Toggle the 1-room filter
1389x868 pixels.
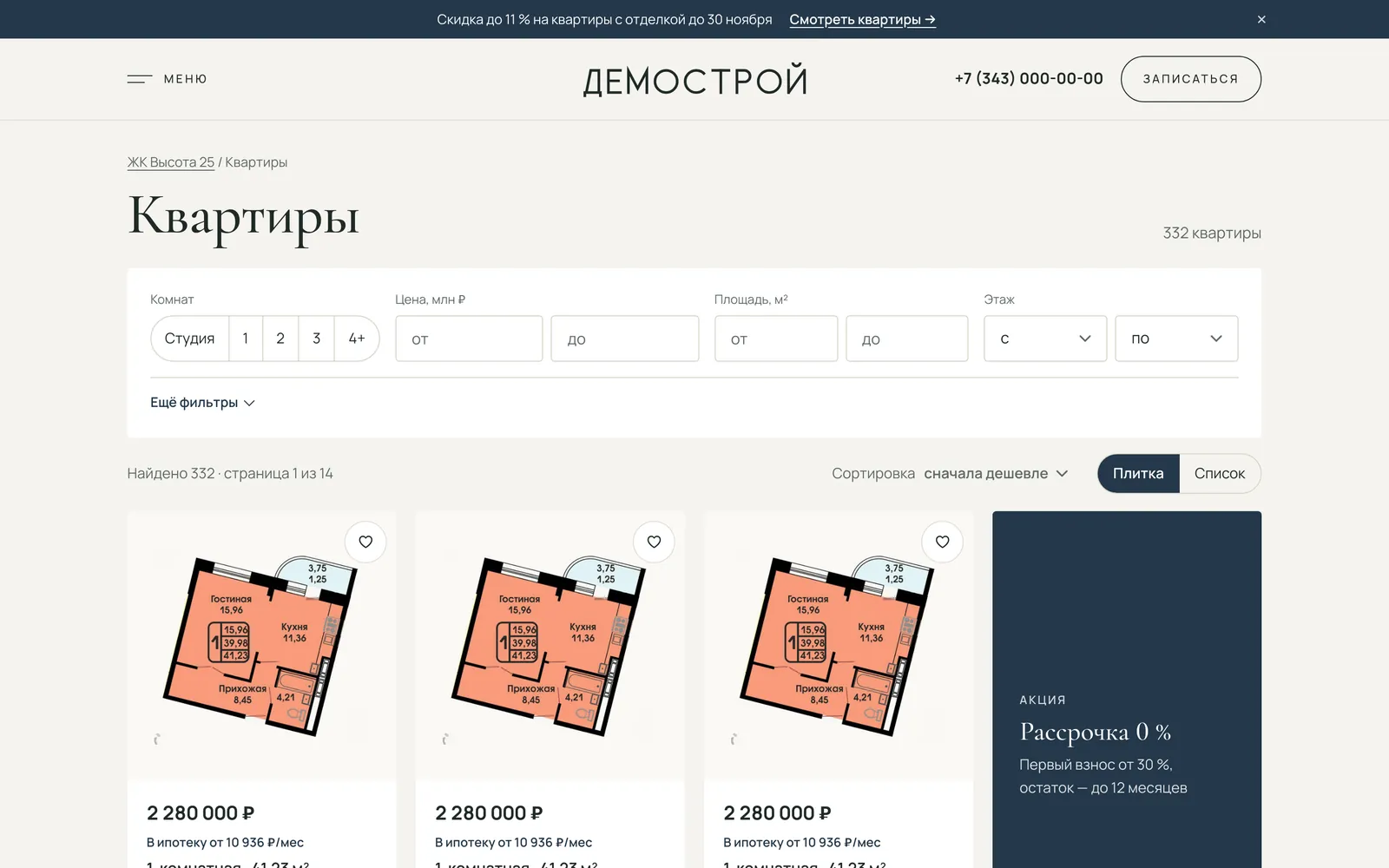click(246, 339)
